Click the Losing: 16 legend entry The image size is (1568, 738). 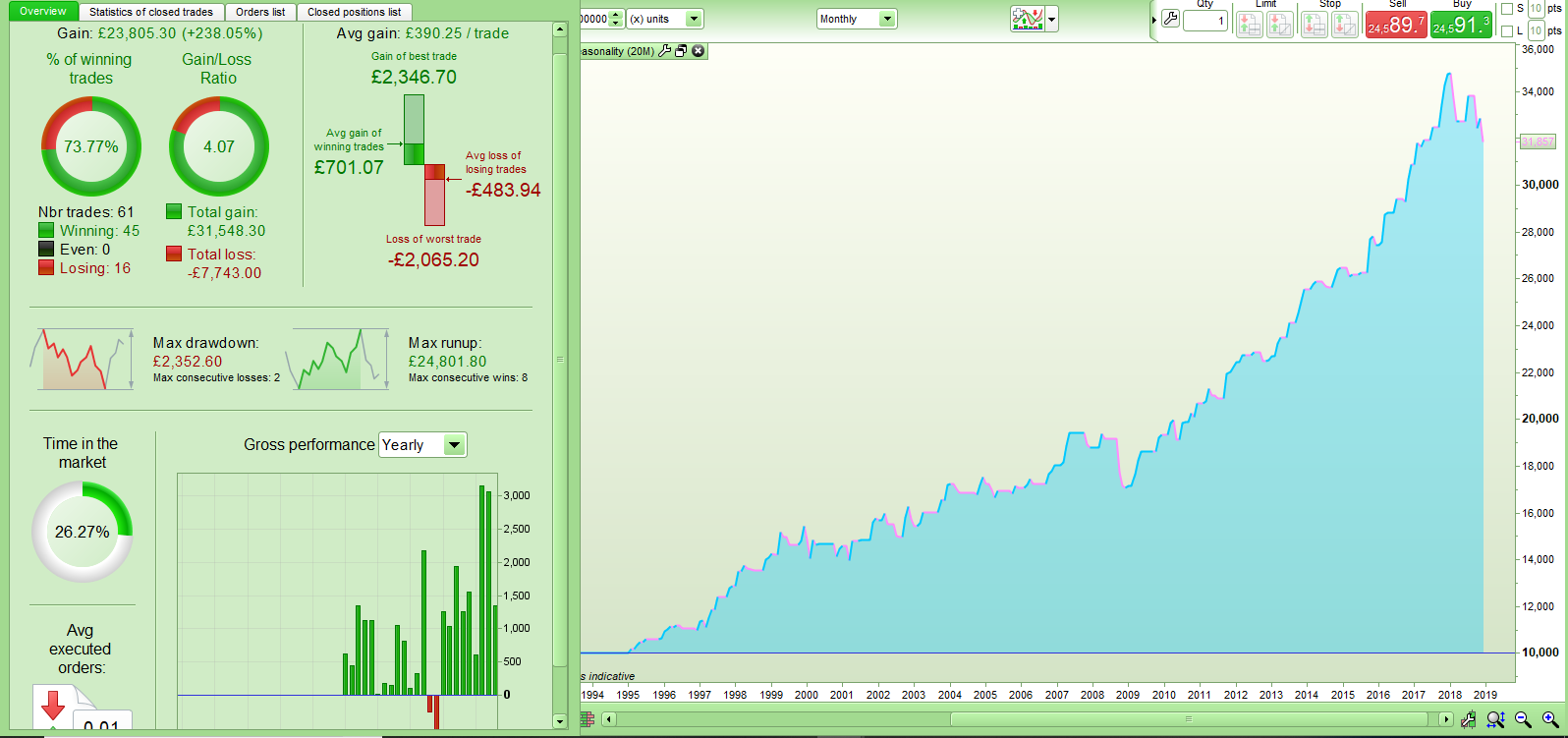point(84,268)
